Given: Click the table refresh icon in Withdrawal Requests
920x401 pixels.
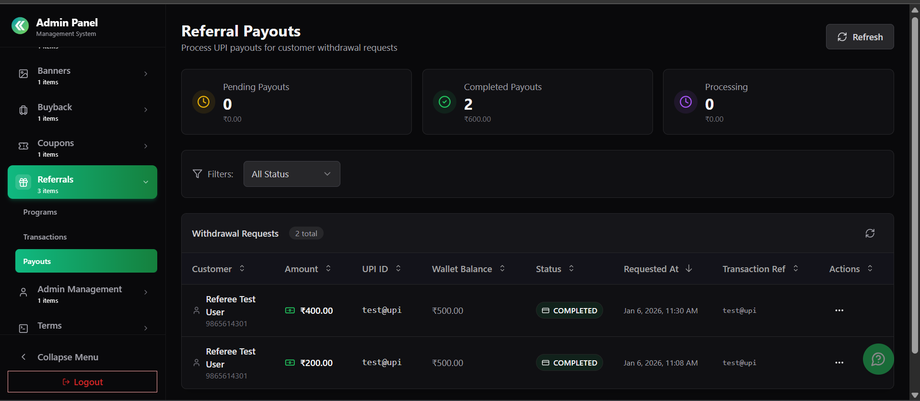Looking at the screenshot, I should pos(870,233).
